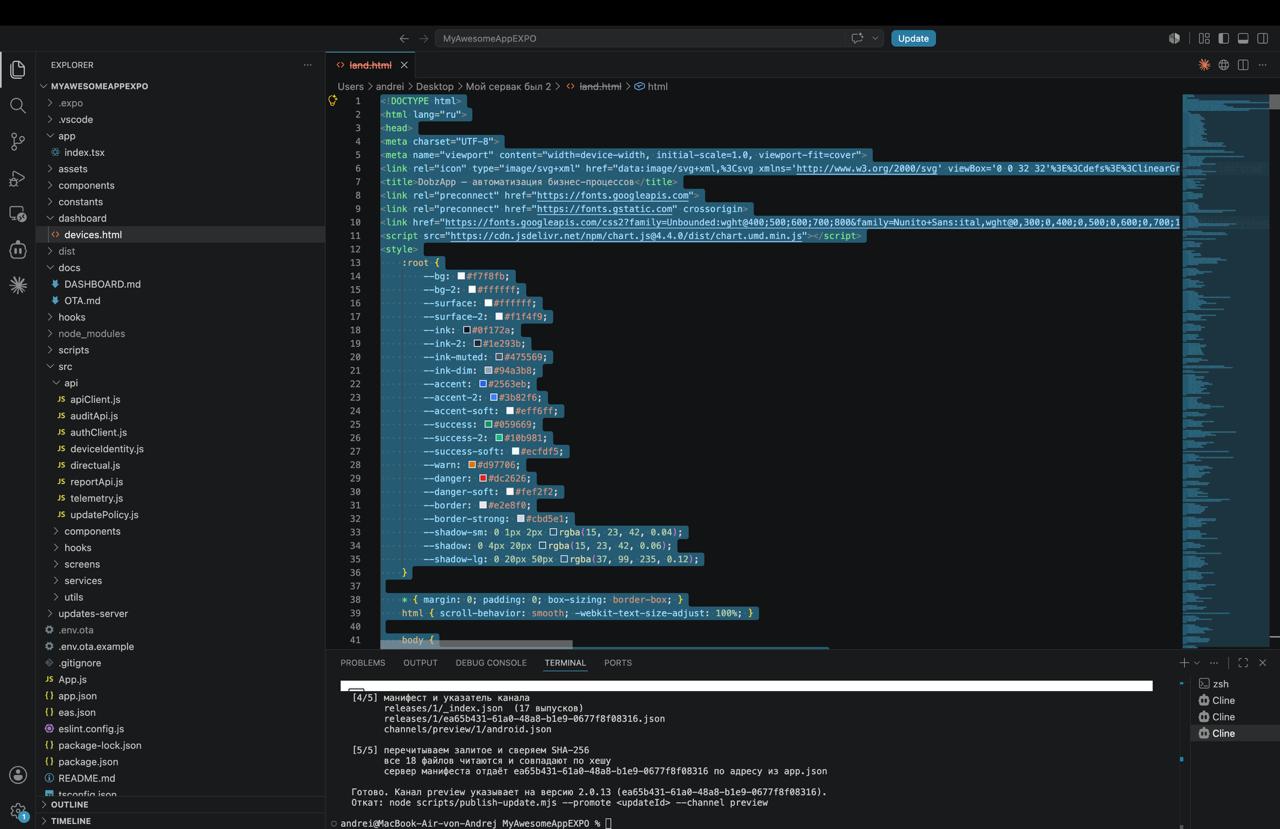Open the color picker for --warn #d97706
The width and height of the screenshot is (1280, 829).
coord(472,465)
